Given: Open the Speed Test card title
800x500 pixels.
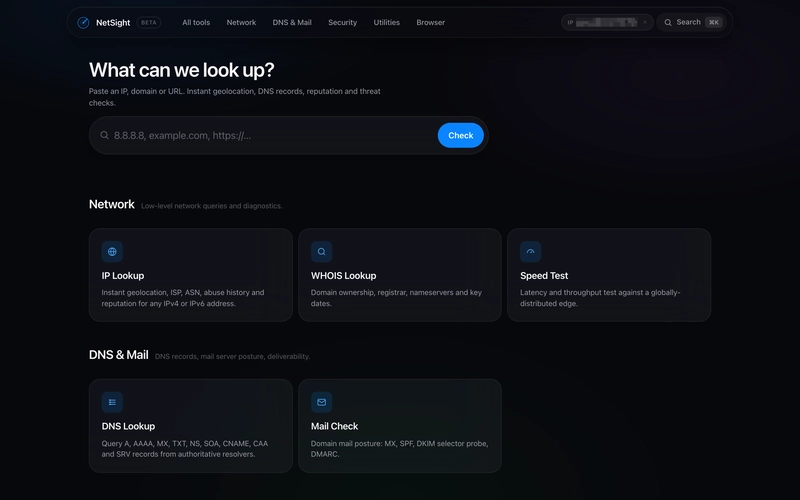Looking at the screenshot, I should coord(544,276).
